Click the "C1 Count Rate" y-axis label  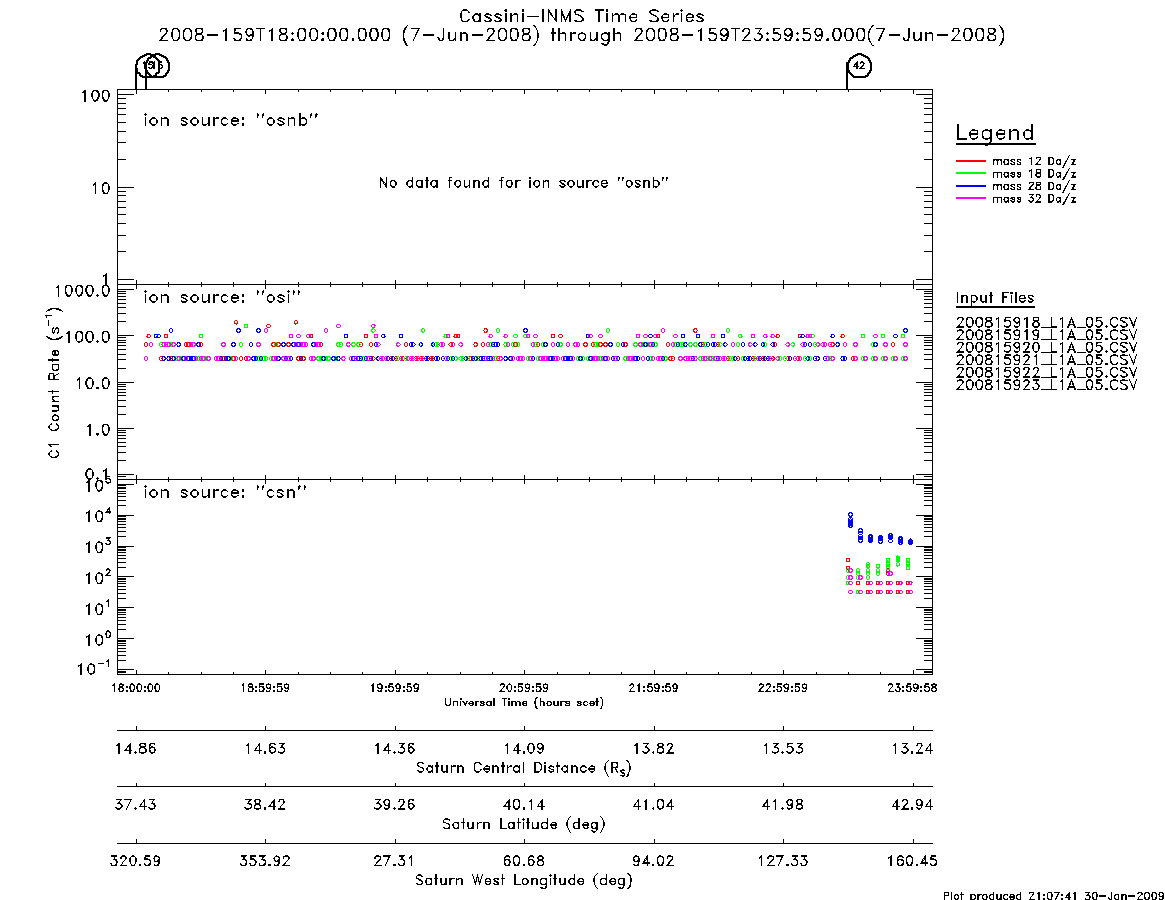tap(54, 382)
